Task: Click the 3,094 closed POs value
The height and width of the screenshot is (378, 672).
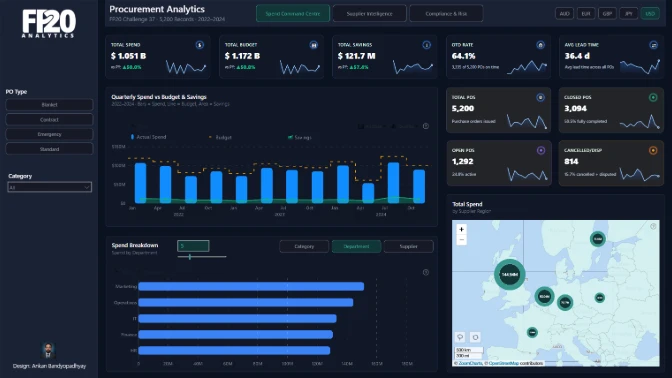Action: (576, 108)
